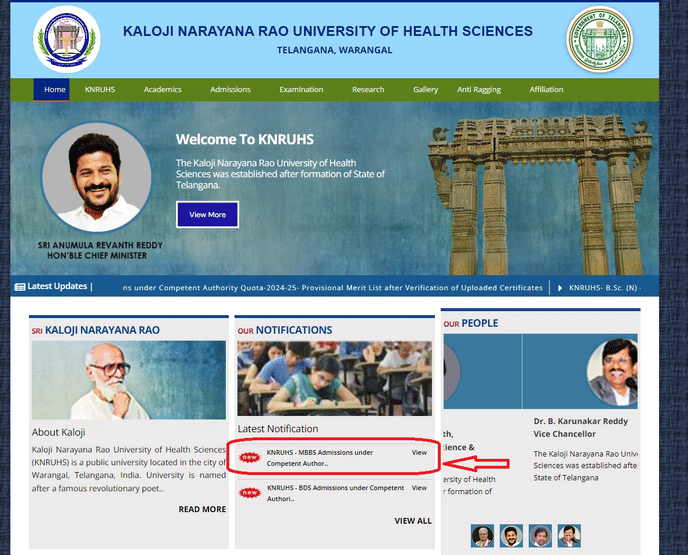
Task: Go to the Anti Ragging page
Action: coord(479,90)
